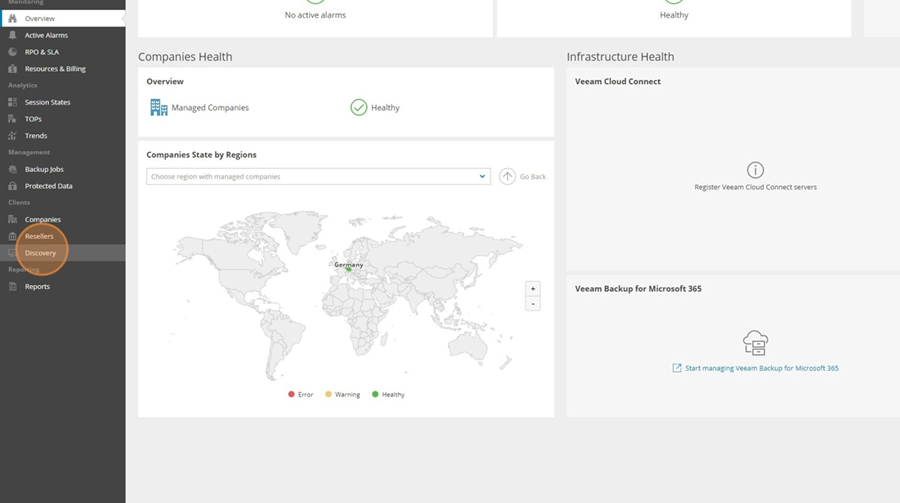Viewport: 900px width, 503px height.
Task: Click the Managed Companies label
Action: point(210,107)
